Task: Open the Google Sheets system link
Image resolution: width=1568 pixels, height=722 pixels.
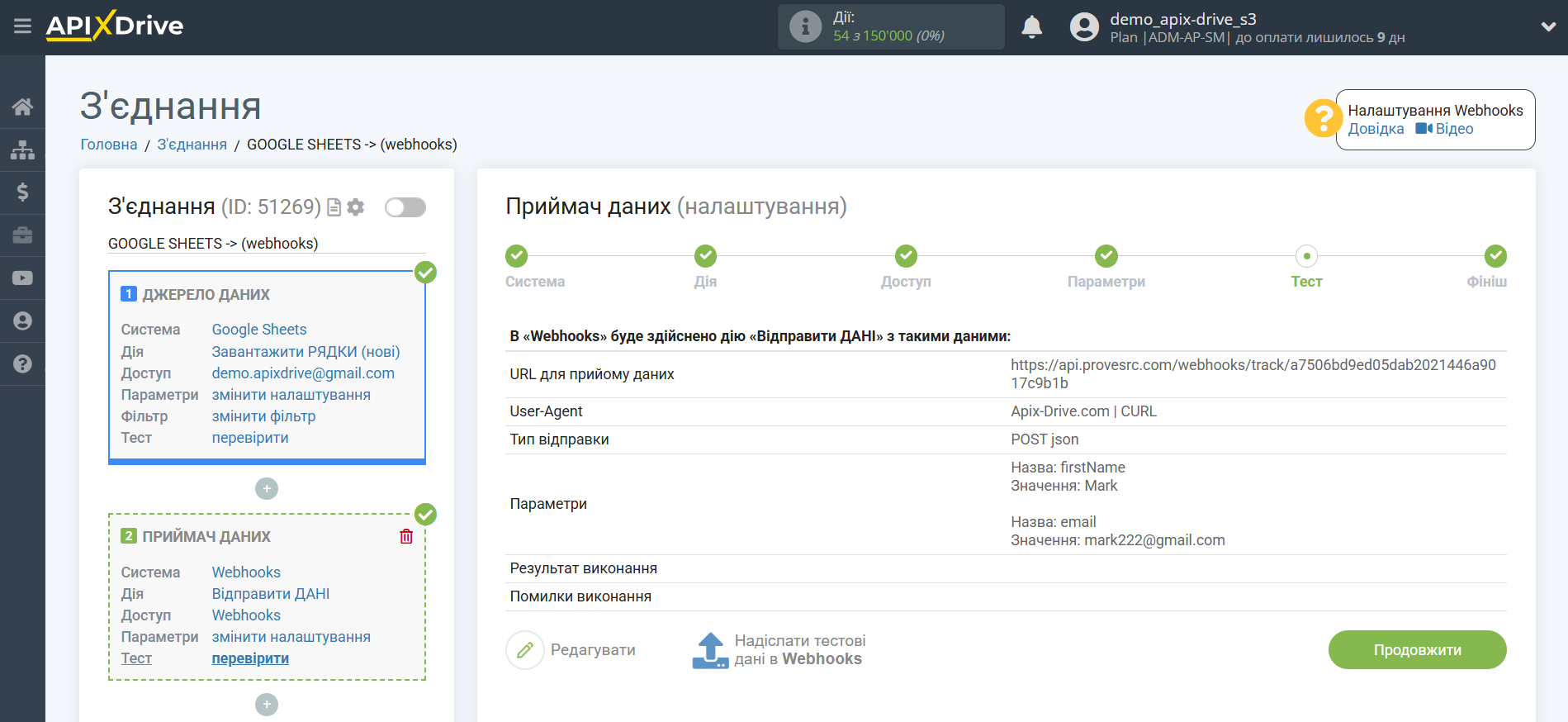Action: 259,330
